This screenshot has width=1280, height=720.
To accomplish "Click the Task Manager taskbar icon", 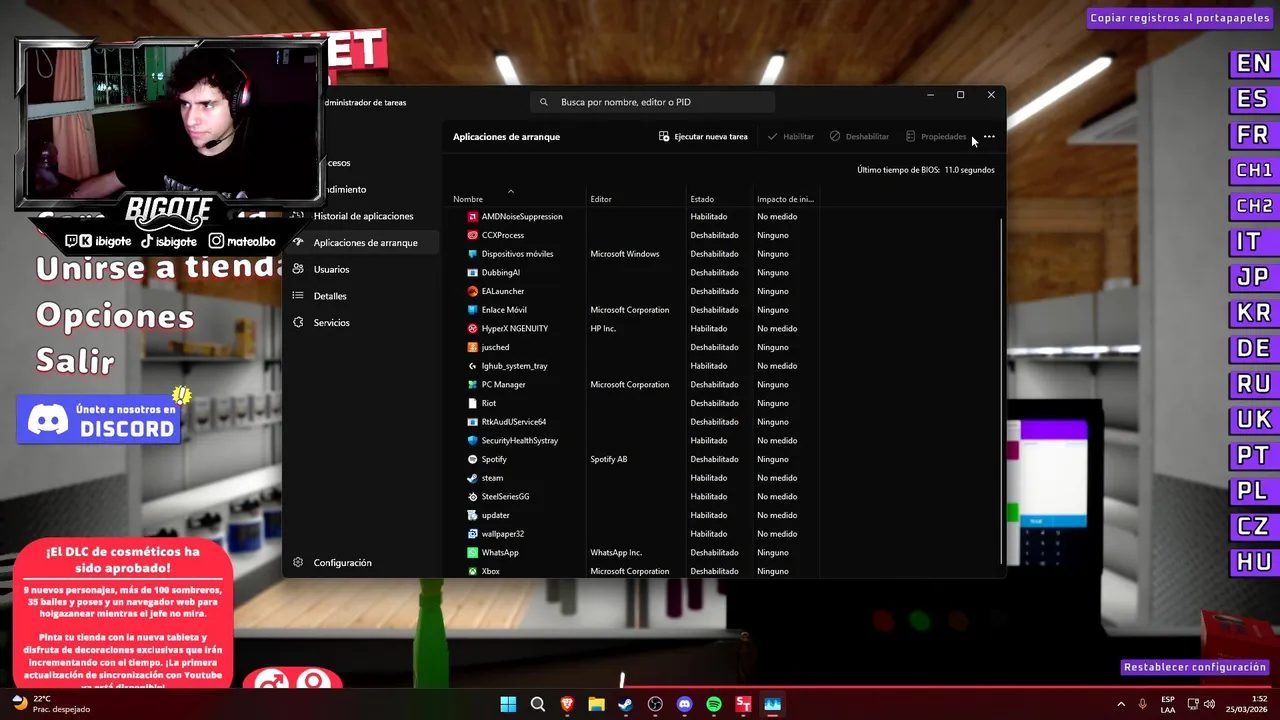I will click(772, 704).
